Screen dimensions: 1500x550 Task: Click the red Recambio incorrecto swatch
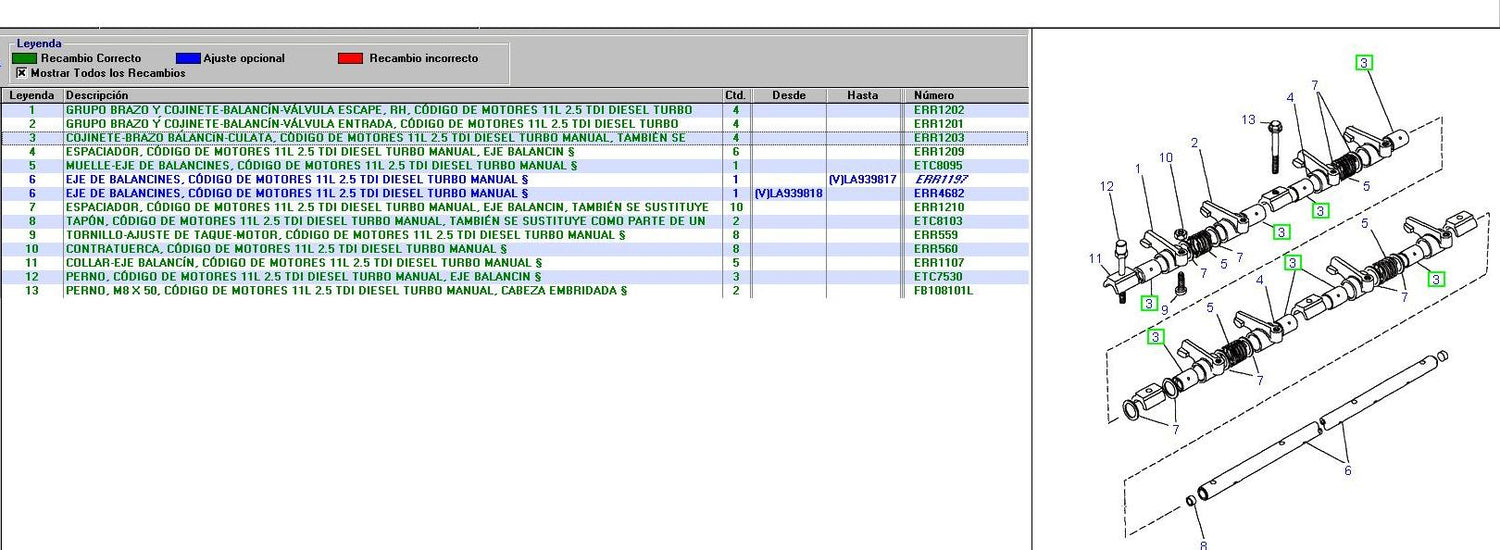(x=350, y=58)
